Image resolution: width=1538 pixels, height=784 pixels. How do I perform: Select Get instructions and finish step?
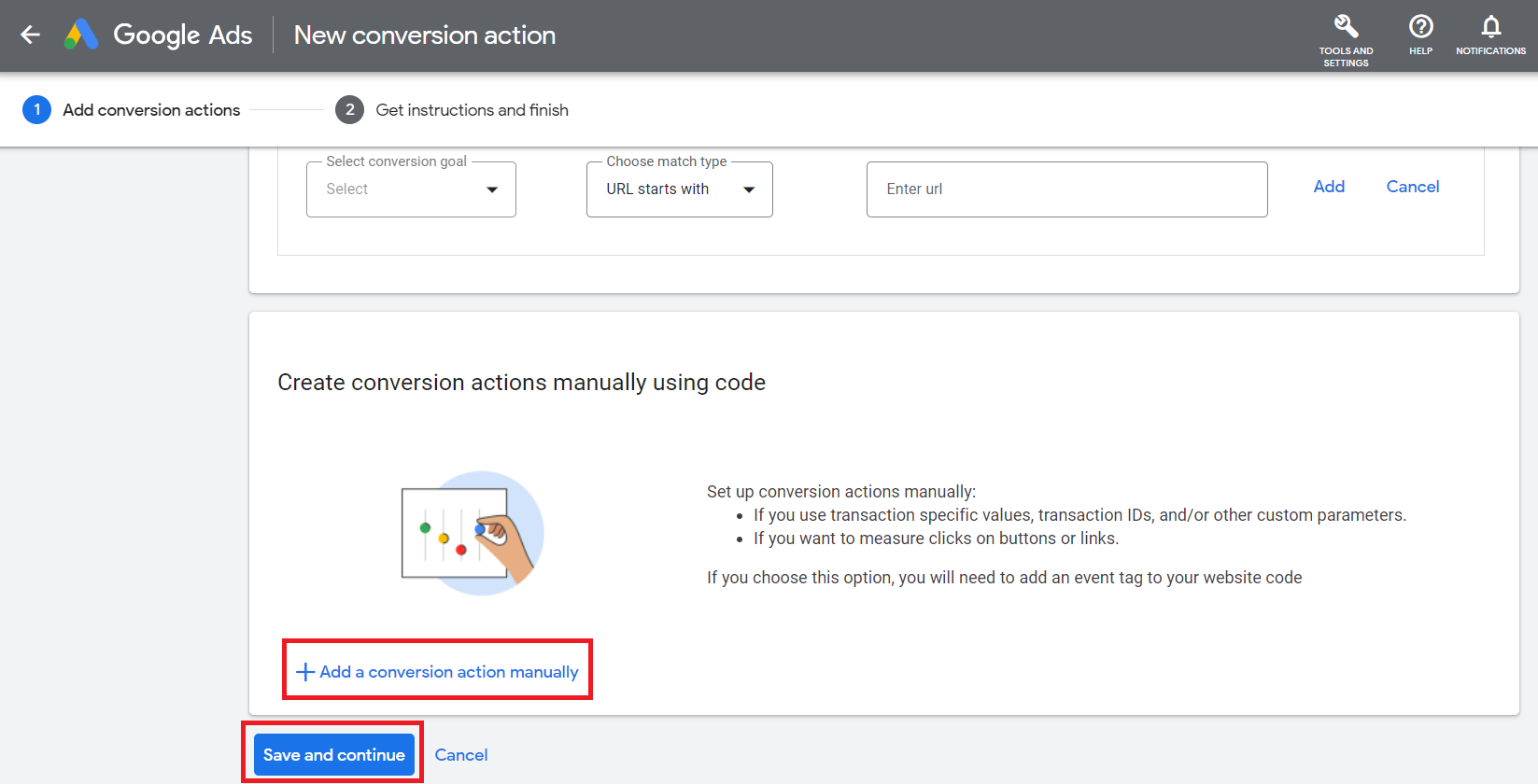[x=472, y=110]
